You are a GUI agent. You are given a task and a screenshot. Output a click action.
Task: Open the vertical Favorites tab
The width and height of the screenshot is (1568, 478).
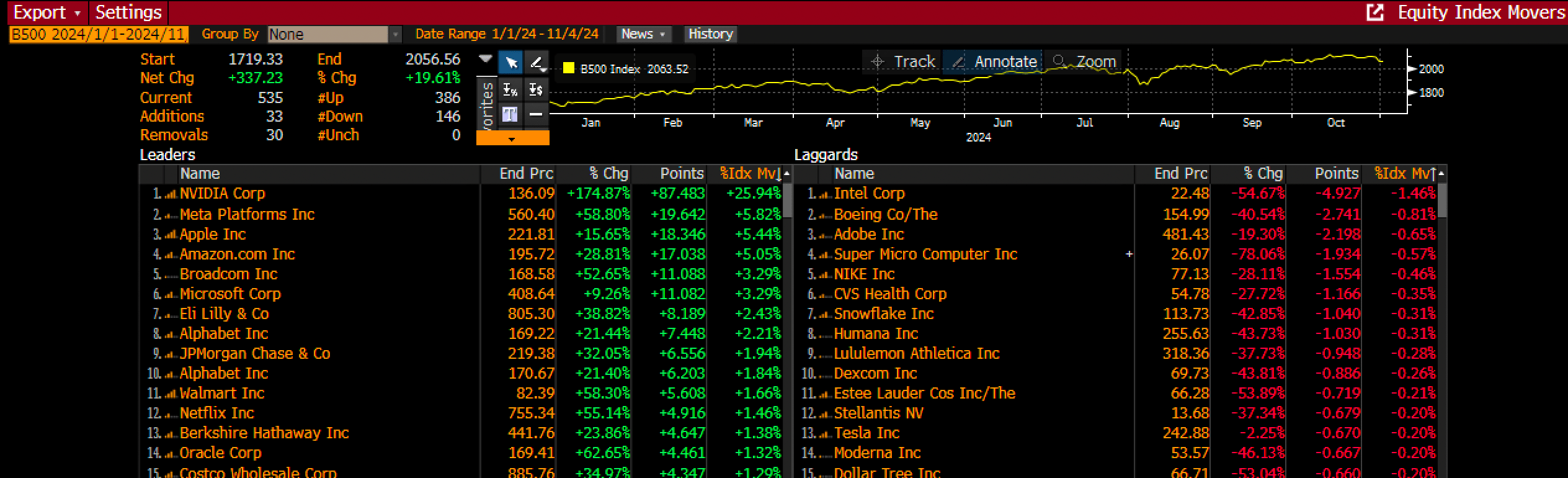coord(486,104)
